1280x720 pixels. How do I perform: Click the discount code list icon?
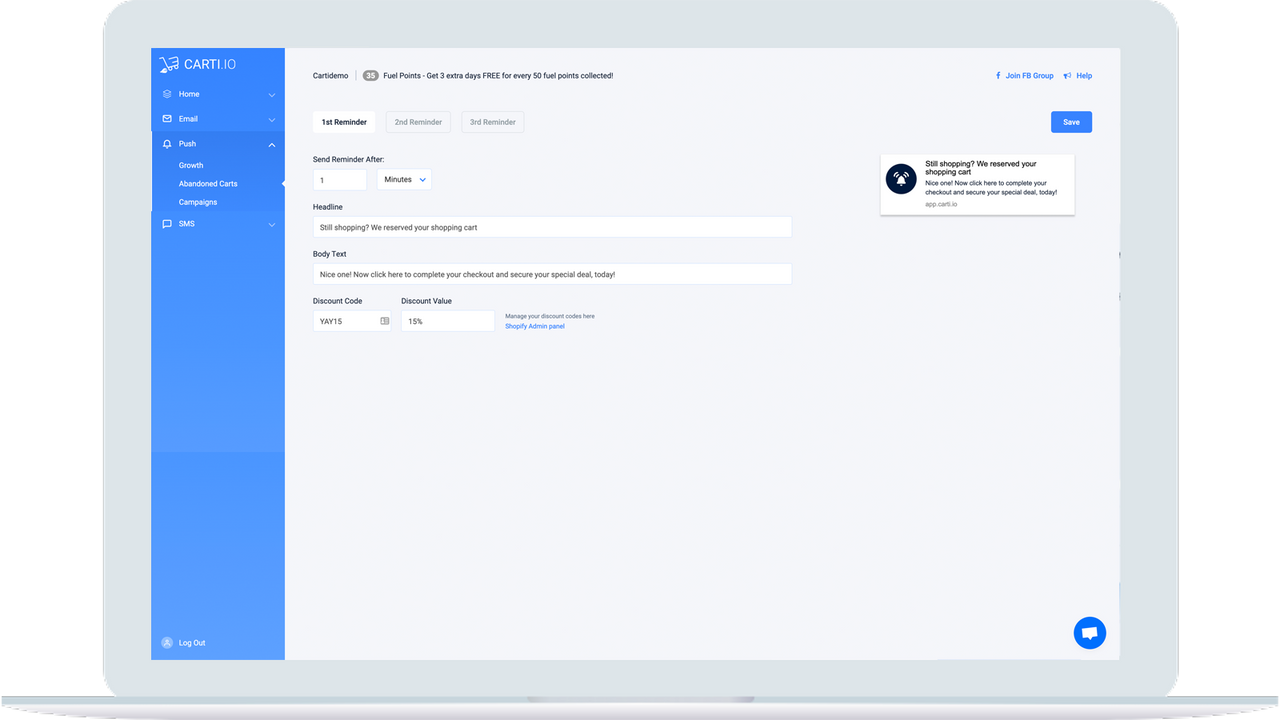tap(385, 321)
